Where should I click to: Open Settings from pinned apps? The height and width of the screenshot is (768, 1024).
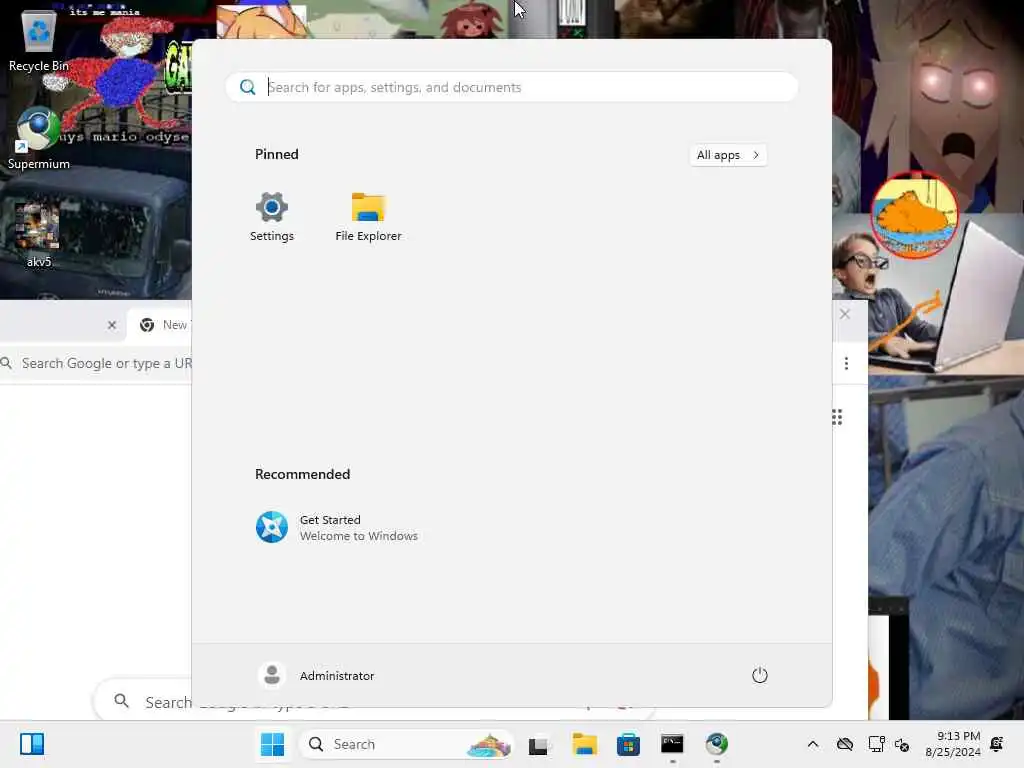pos(272,217)
